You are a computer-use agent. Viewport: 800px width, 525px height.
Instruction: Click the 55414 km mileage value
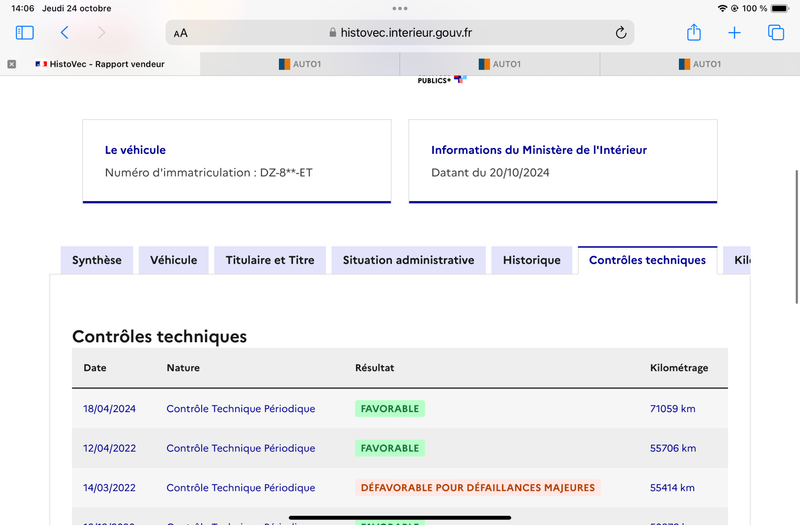[x=672, y=488]
